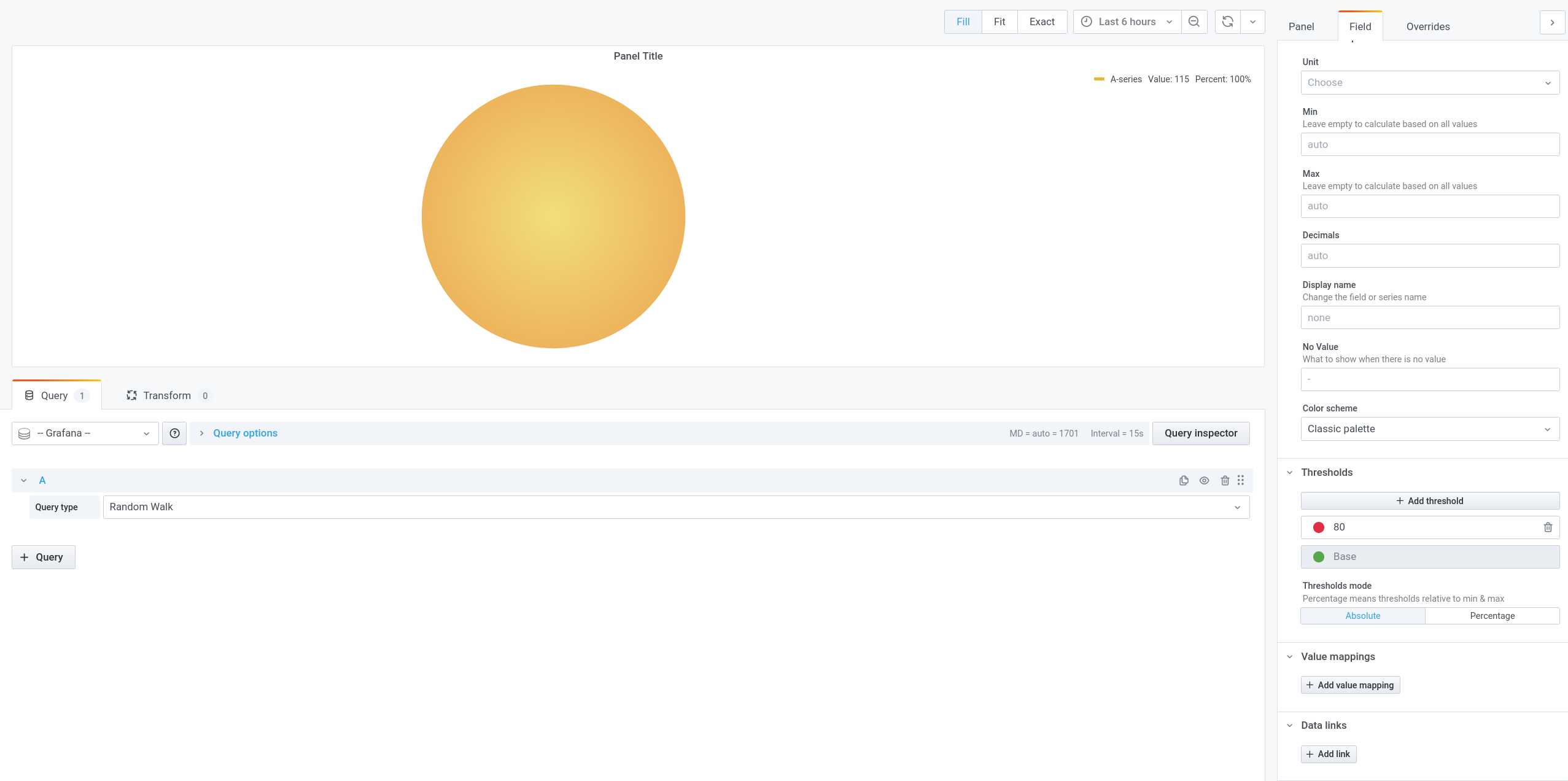
Task: Open the Query inspector
Action: [1200, 433]
